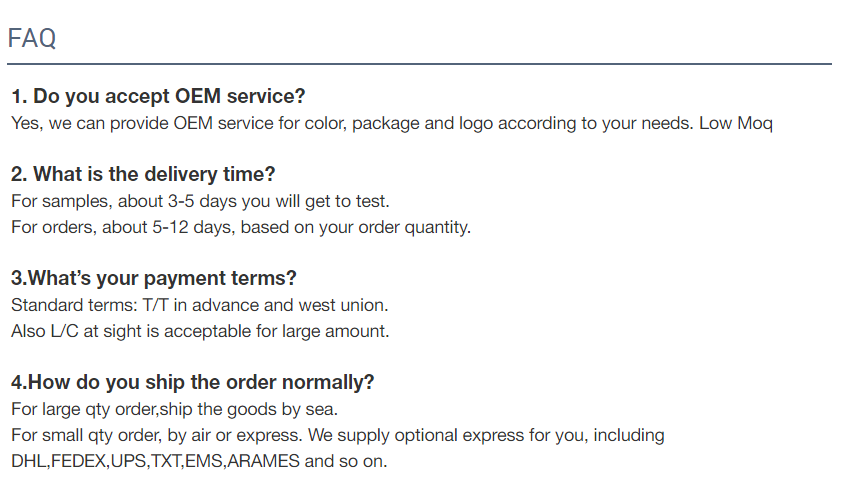858x484 pixels.
Task: Select question "What's your payment terms?"
Action: [154, 278]
